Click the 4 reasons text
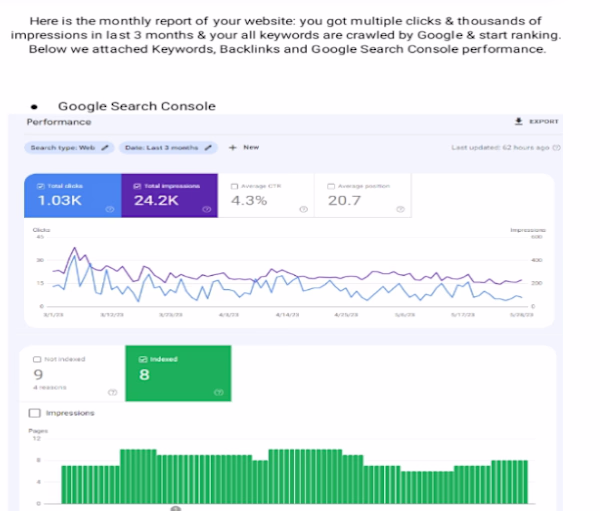This screenshot has width=600, height=511. pos(50,387)
